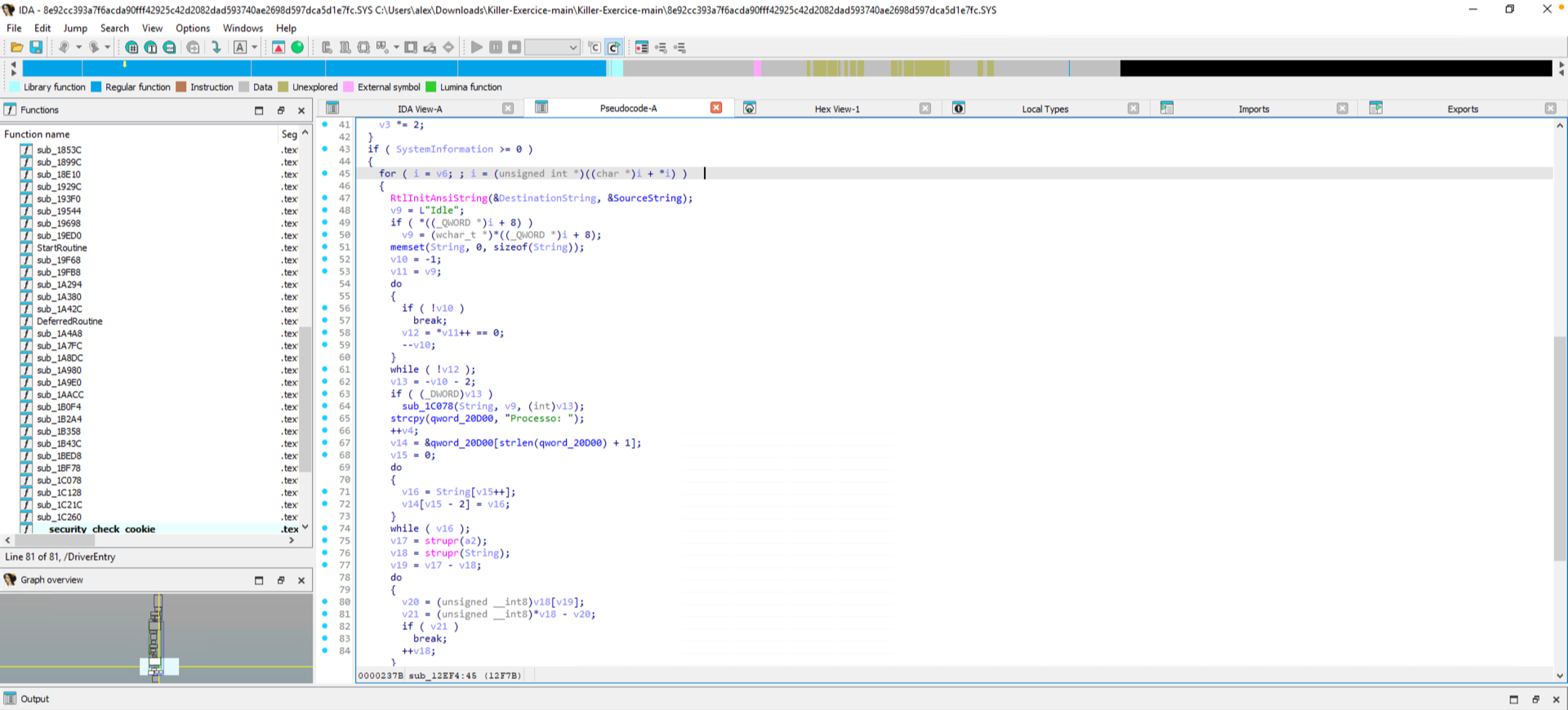The height and width of the screenshot is (710, 1568).
Task: Open the text search dropdown arrow
Action: tap(254, 47)
